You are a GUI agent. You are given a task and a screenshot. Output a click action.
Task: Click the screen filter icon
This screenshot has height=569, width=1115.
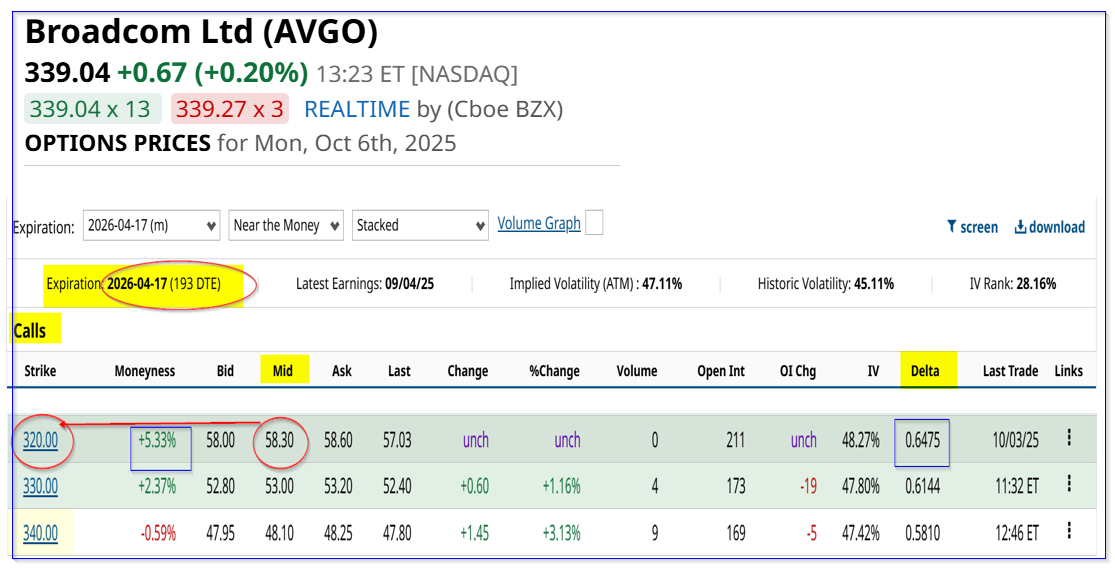[x=951, y=227]
